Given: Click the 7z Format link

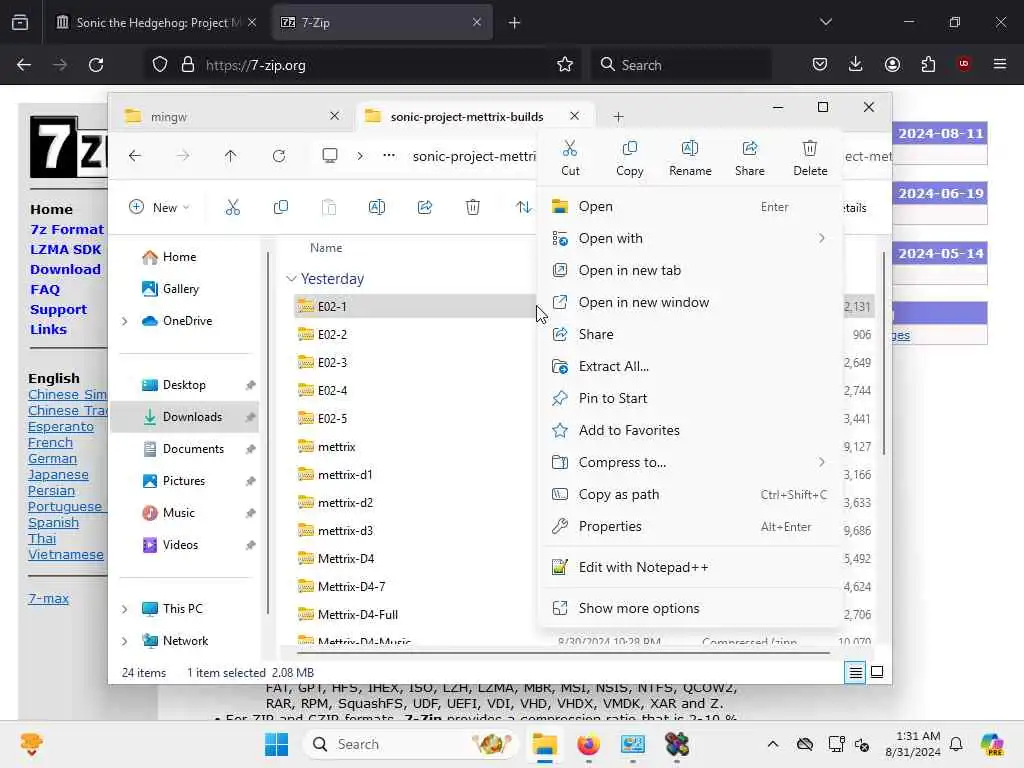Looking at the screenshot, I should tap(67, 229).
